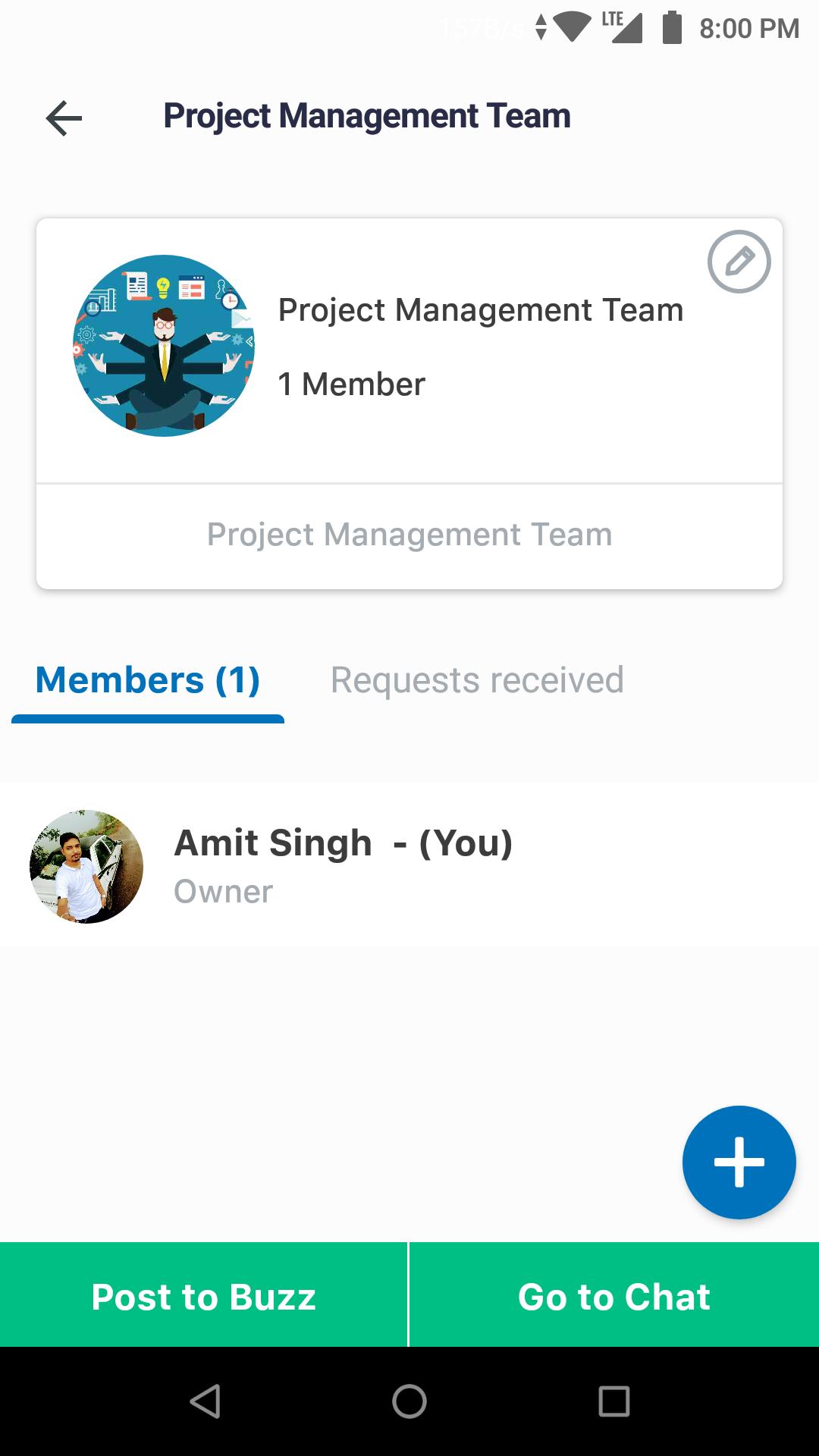
Task: Tap the gray team description text
Action: 409,535
